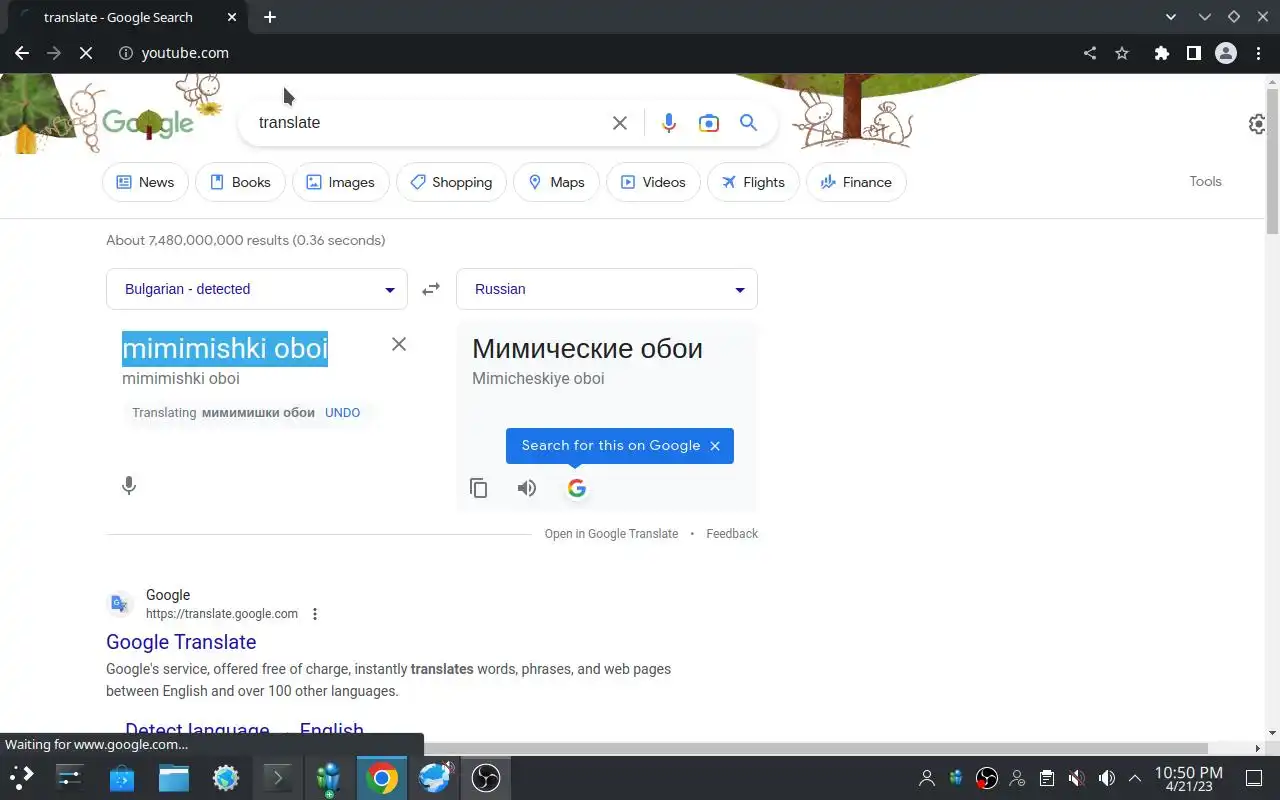Image resolution: width=1280 pixels, height=800 pixels.
Task: Open the Chrome extensions puzzle icon
Action: 1161,53
